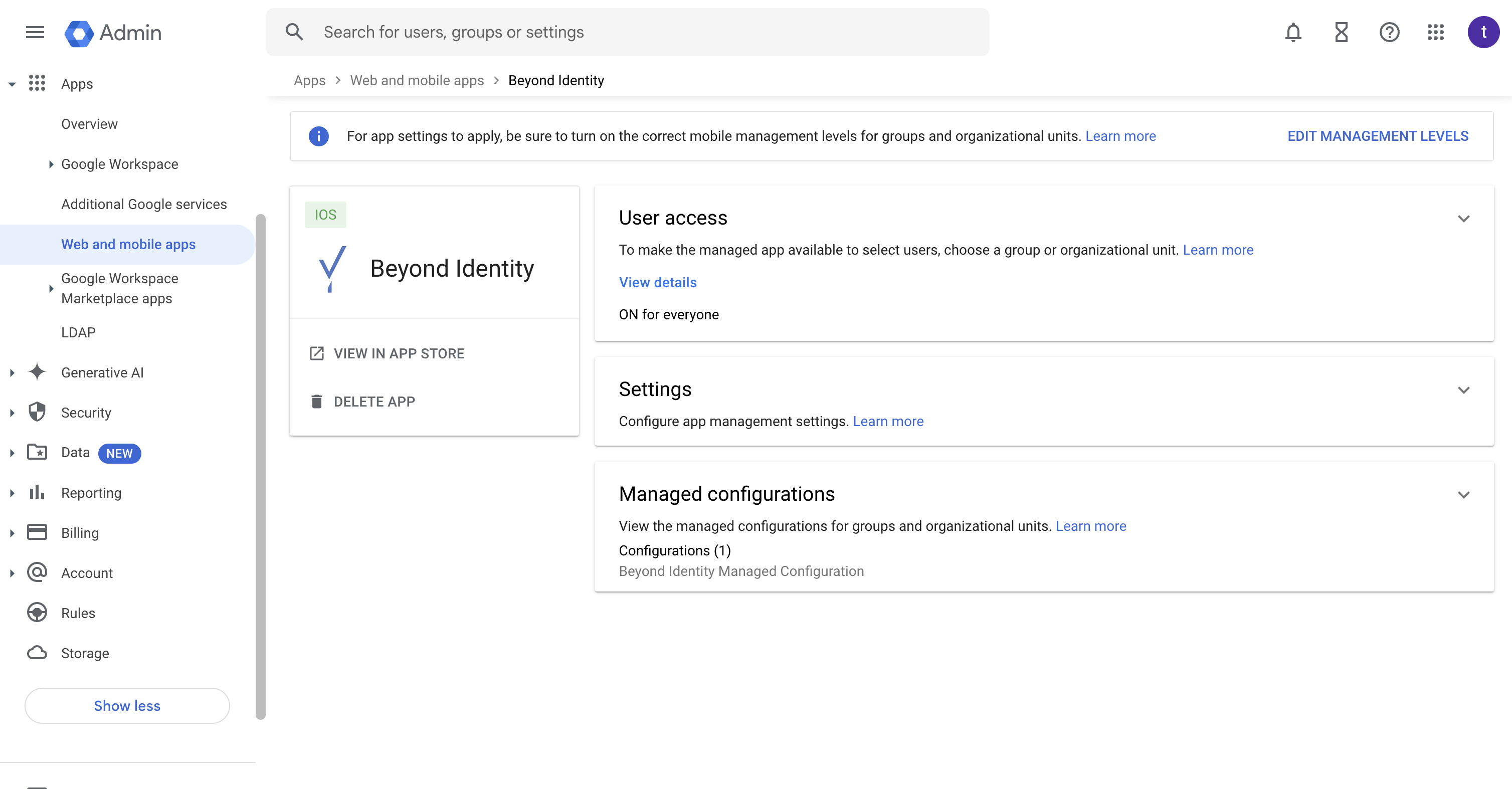Click the Storage cloud icon
The height and width of the screenshot is (789, 1512).
coord(37,653)
